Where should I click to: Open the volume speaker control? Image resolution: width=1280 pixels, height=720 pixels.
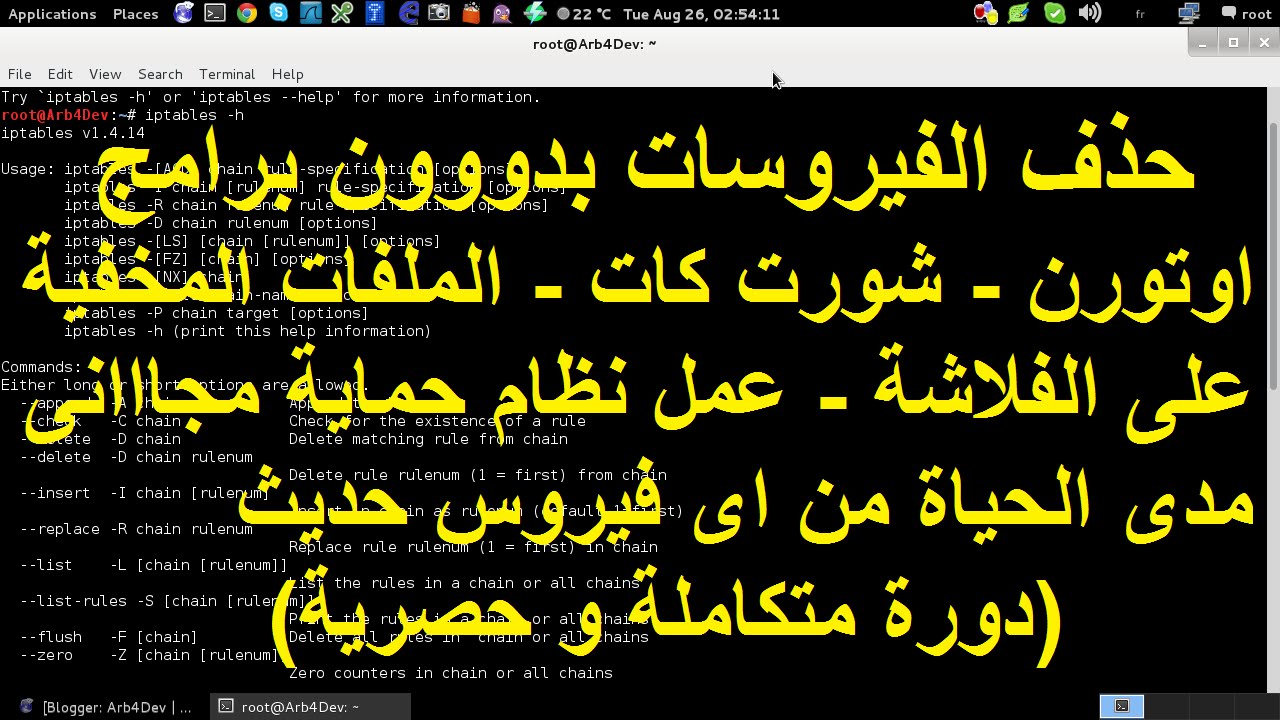pos(1090,13)
